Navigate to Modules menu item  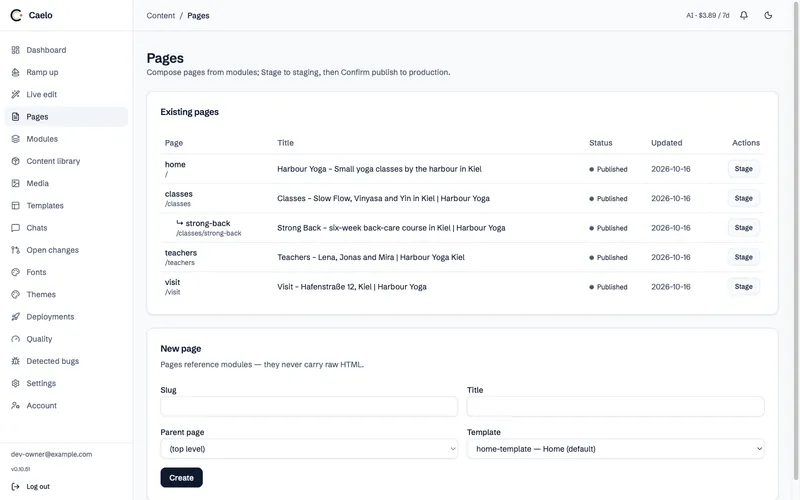(x=66, y=139)
